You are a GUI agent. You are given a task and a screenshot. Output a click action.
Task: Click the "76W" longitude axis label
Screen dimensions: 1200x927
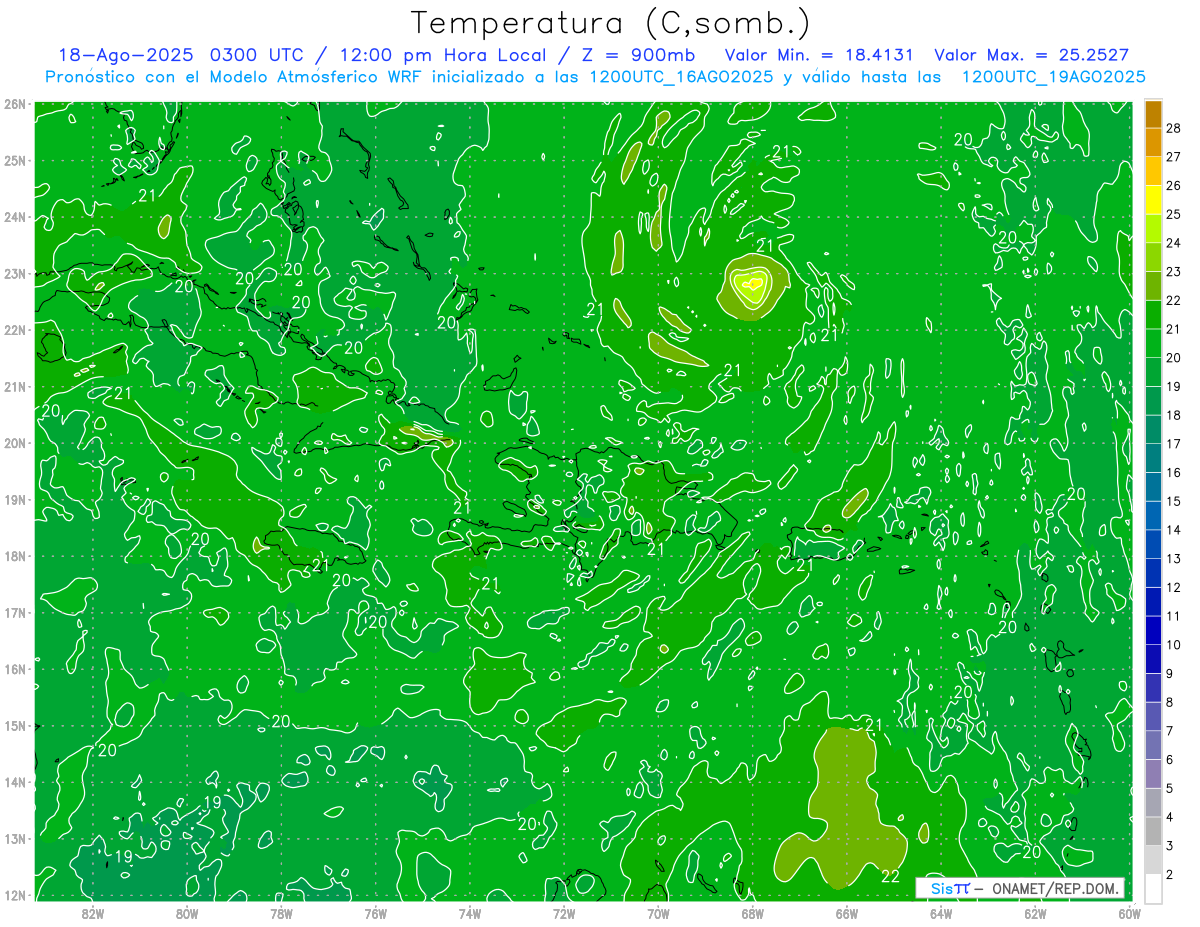pos(375,913)
